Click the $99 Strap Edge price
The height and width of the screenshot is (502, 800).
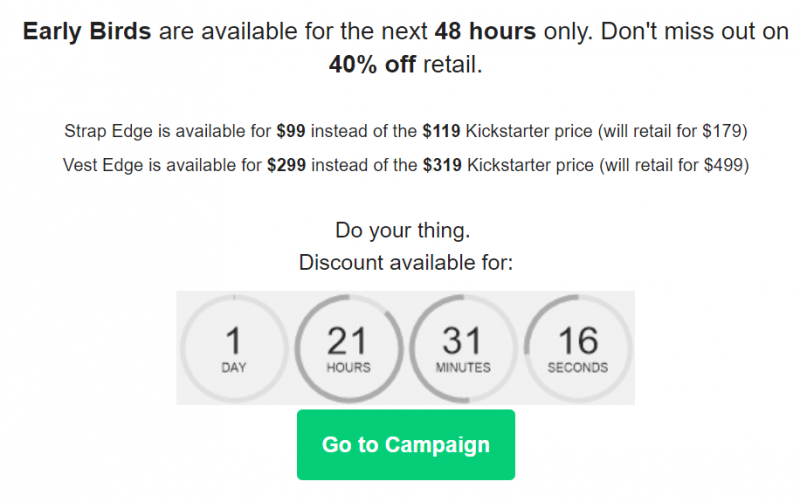tap(291, 131)
